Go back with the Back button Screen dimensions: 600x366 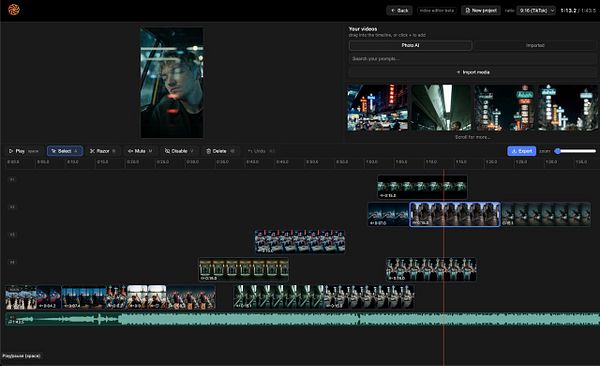(x=399, y=10)
